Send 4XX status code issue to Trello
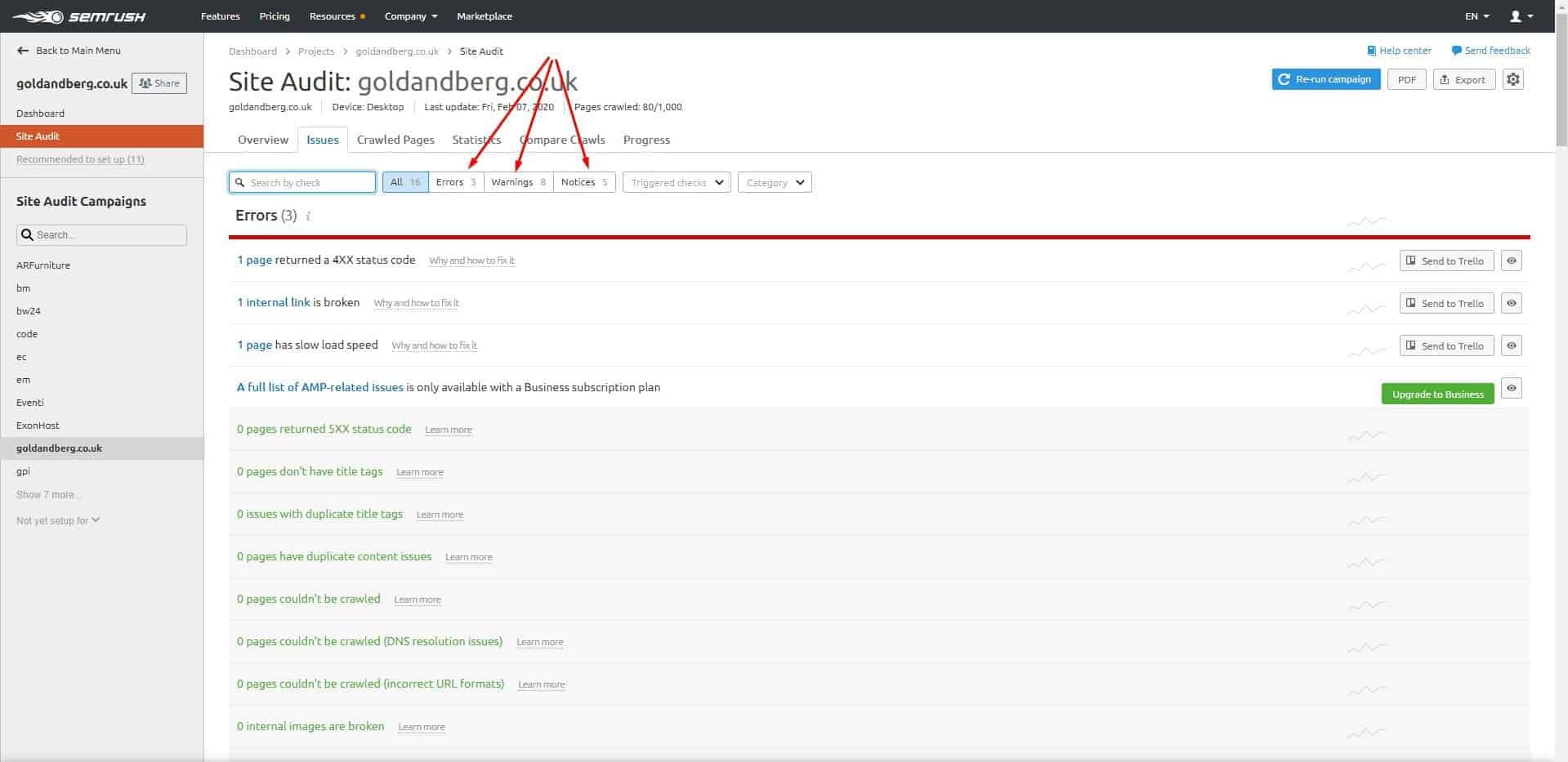Viewport: 1568px width, 762px height. click(1447, 261)
